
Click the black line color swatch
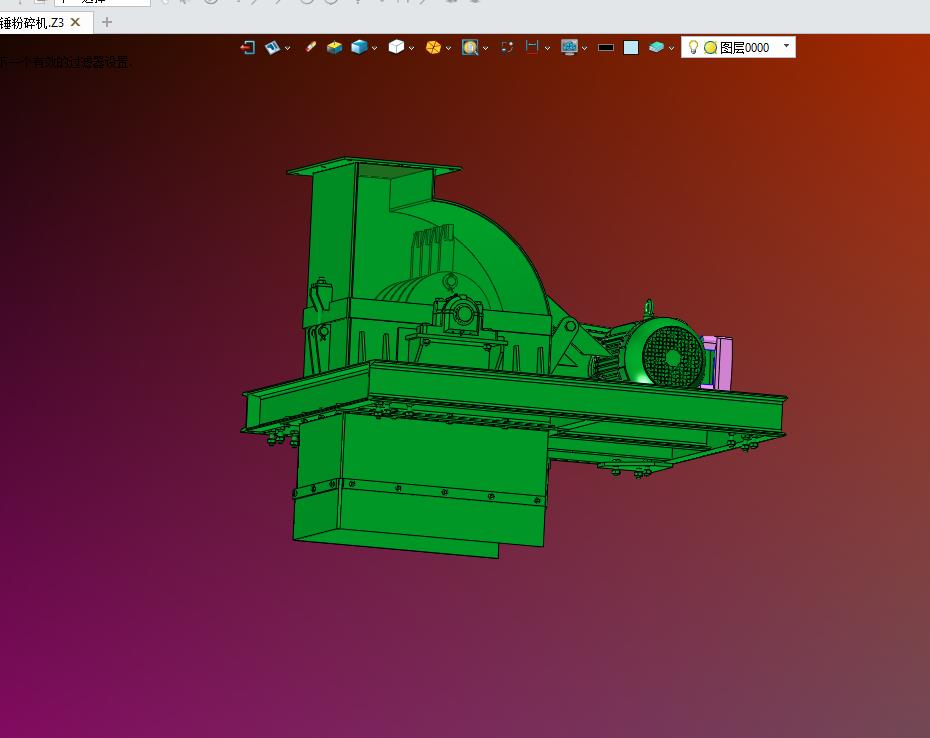[x=606, y=47]
